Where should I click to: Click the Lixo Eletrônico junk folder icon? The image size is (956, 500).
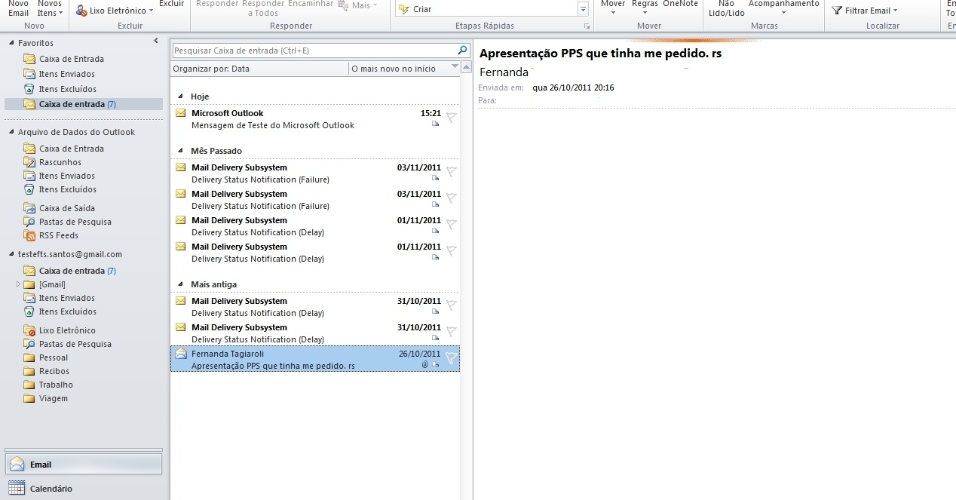point(29,330)
